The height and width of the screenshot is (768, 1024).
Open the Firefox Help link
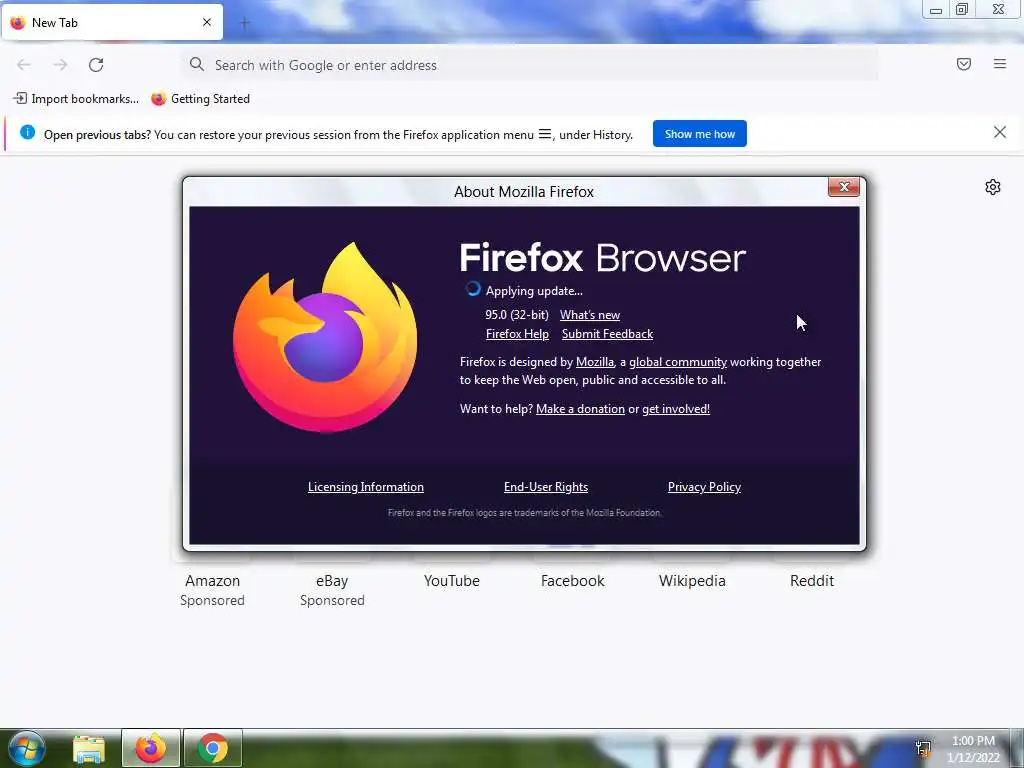[517, 334]
